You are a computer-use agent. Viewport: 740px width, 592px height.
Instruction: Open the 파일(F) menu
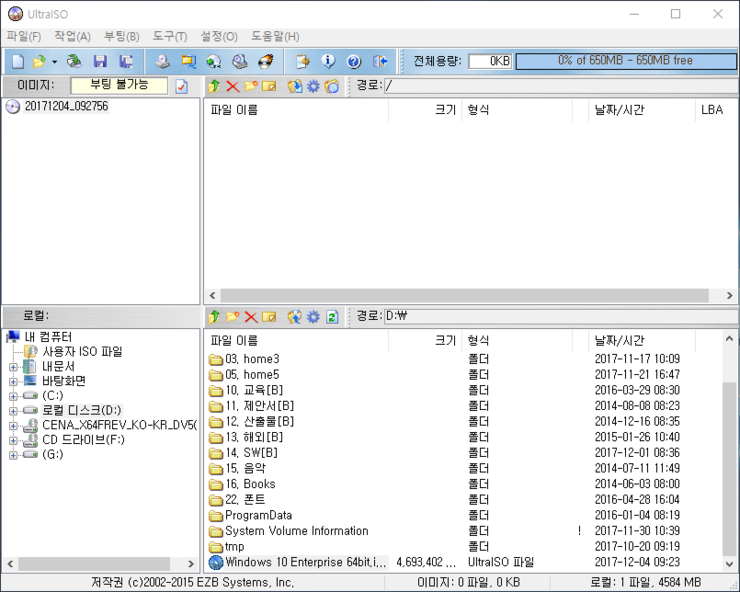(24, 37)
